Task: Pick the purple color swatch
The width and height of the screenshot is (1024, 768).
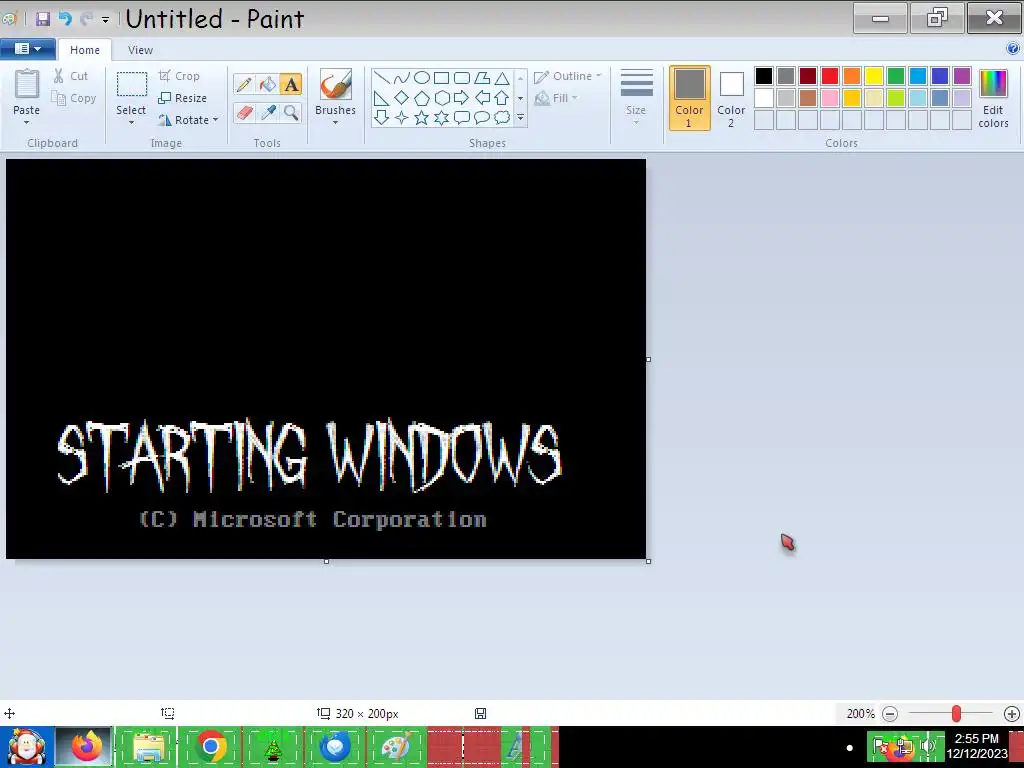Action: pyautogui.click(x=962, y=76)
